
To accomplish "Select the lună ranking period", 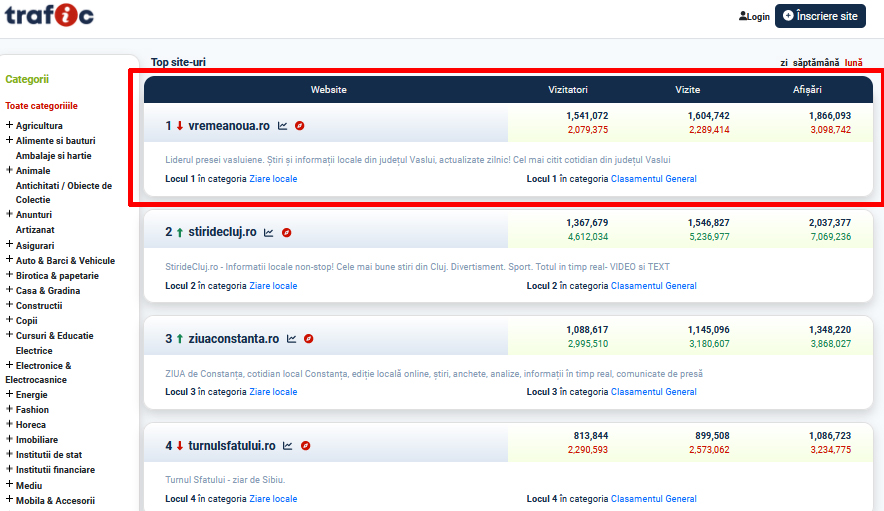I will [x=854, y=63].
